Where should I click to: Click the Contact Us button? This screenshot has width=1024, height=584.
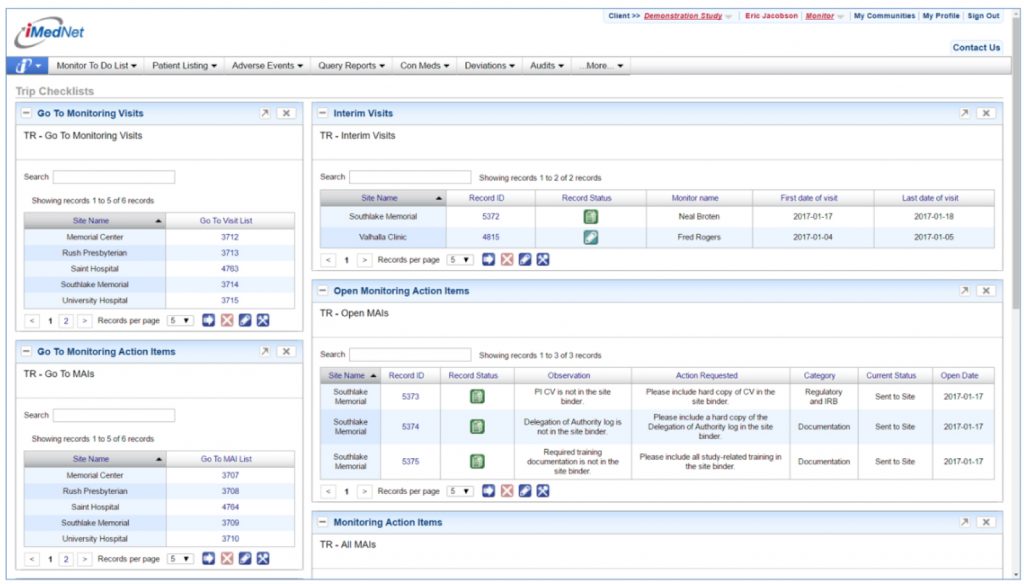point(976,47)
